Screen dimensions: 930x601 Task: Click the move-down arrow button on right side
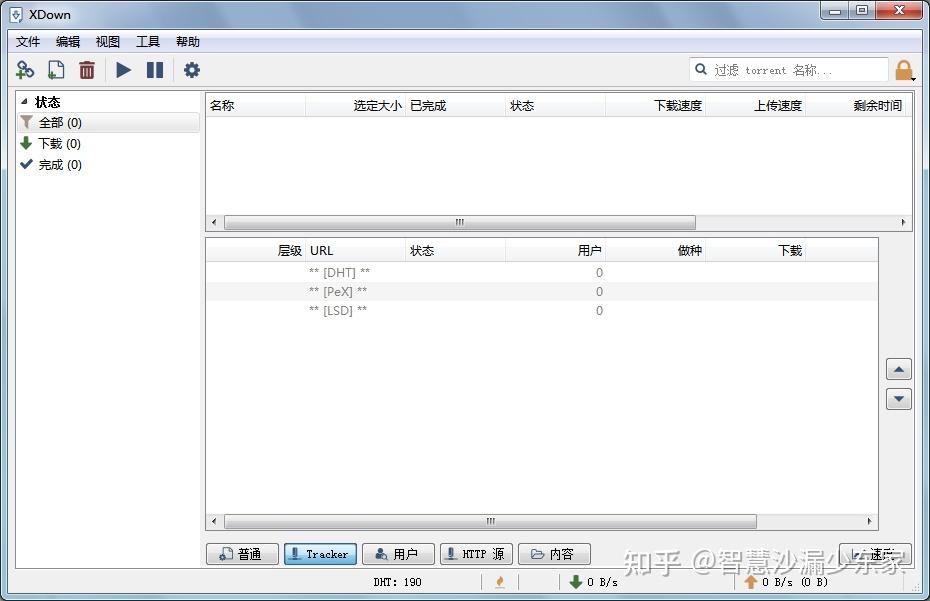[898, 398]
